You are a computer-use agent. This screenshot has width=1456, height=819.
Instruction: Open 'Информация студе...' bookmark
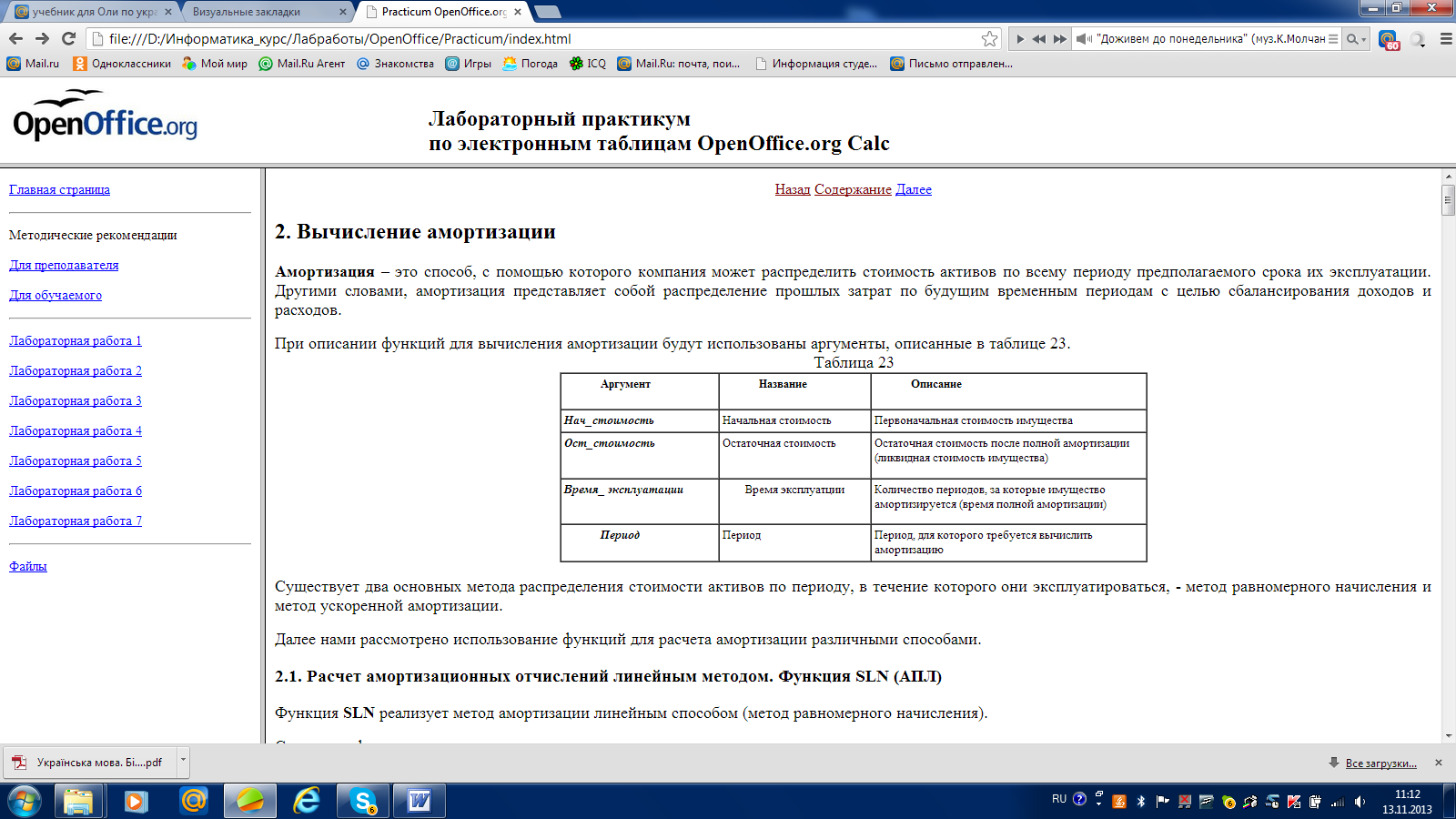pos(816,64)
